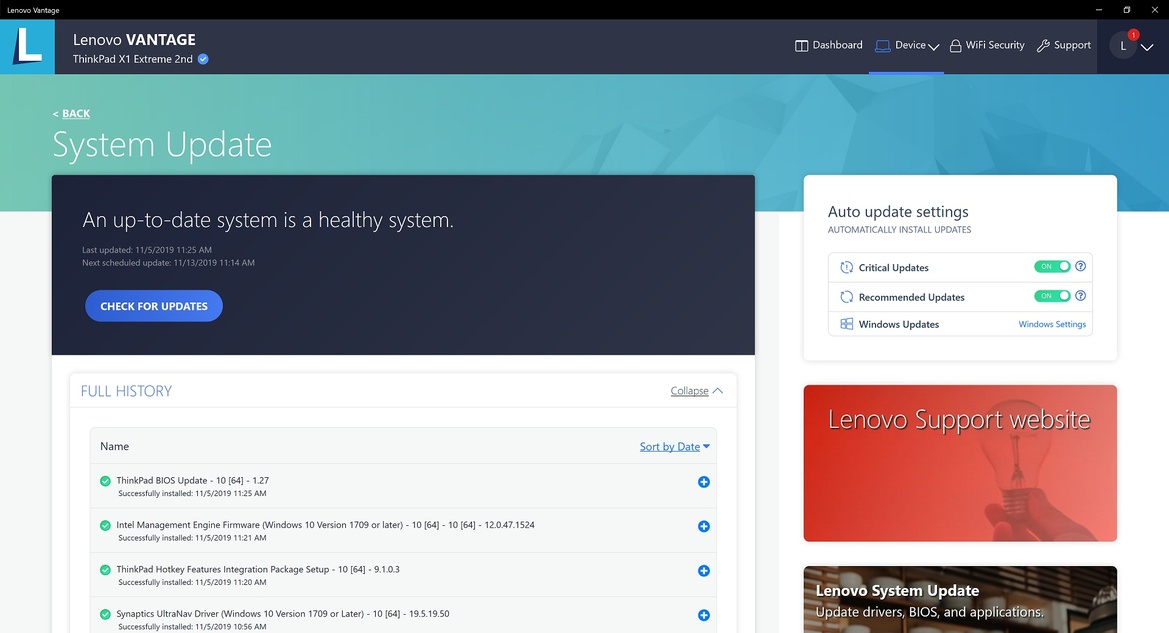The width and height of the screenshot is (1169, 633).
Task: Click the Windows Updates label
Action: pyautogui.click(x=898, y=324)
